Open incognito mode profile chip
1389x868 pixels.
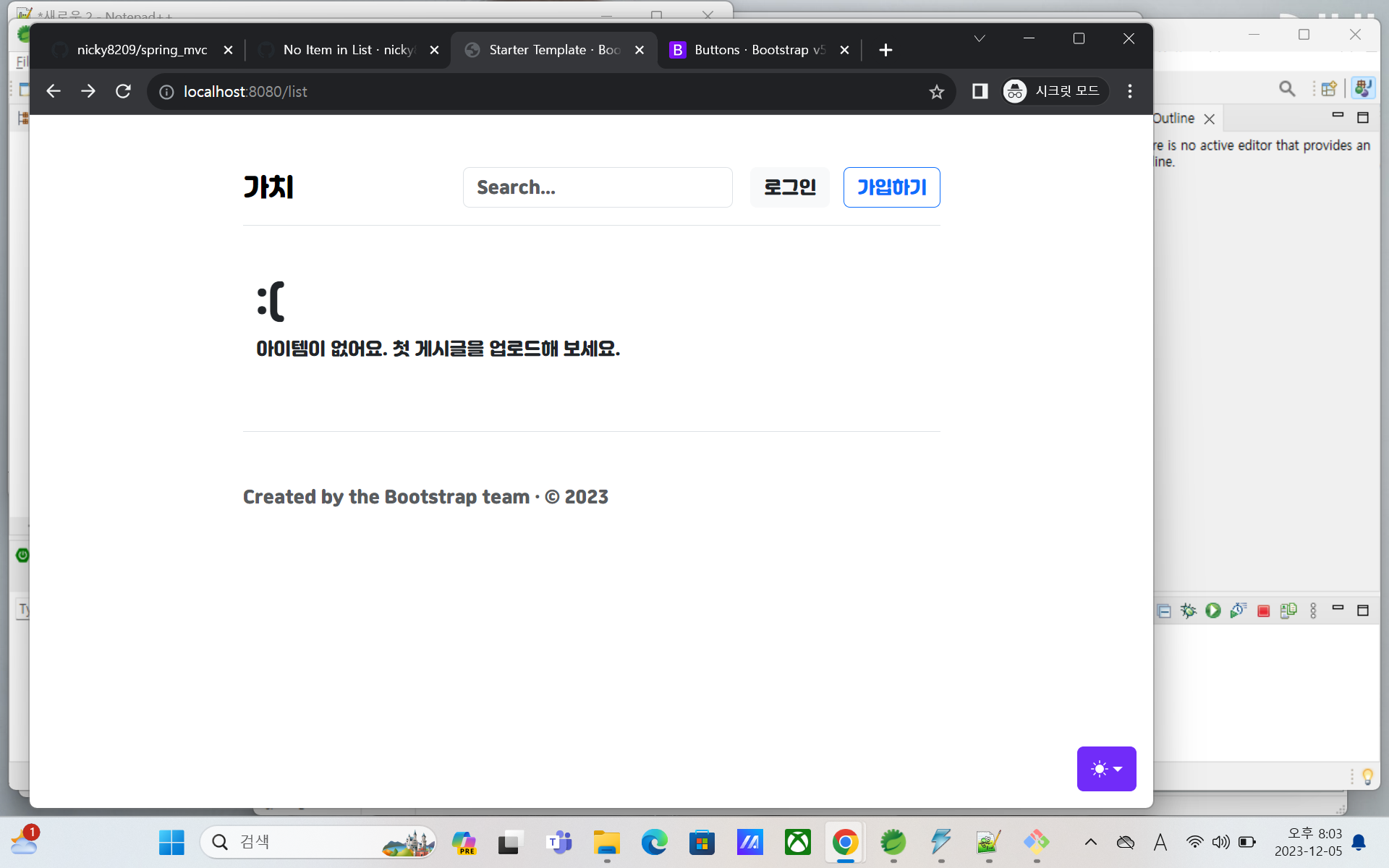(1053, 91)
